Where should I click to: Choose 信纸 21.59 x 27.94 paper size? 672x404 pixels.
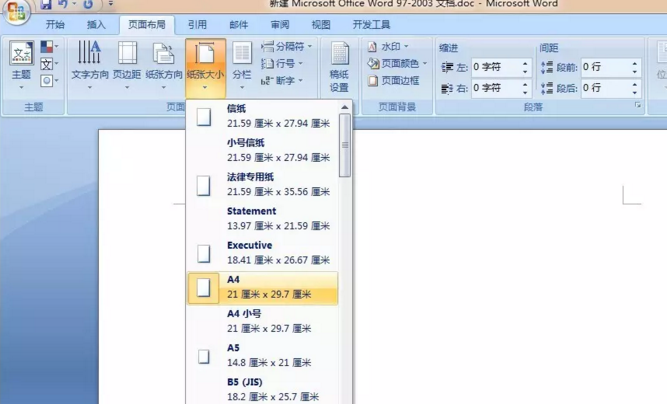[x=262, y=116]
